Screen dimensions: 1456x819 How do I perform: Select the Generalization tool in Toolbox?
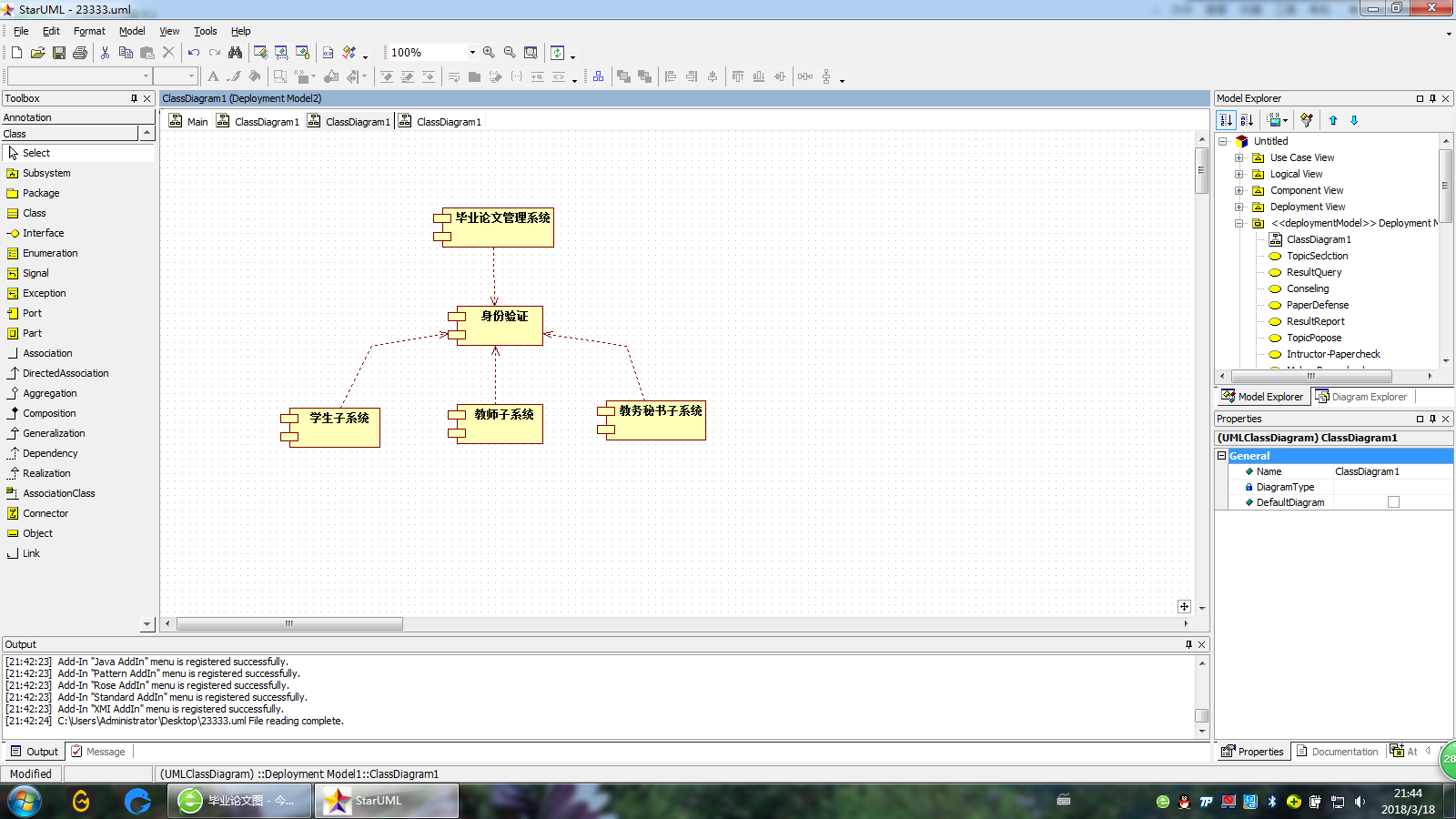click(x=54, y=433)
